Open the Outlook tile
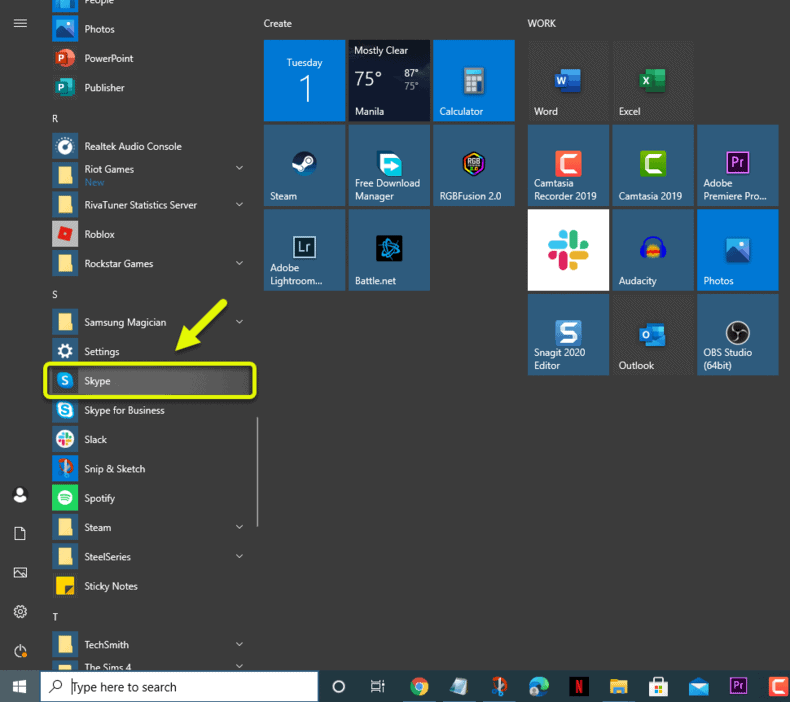 pos(653,335)
